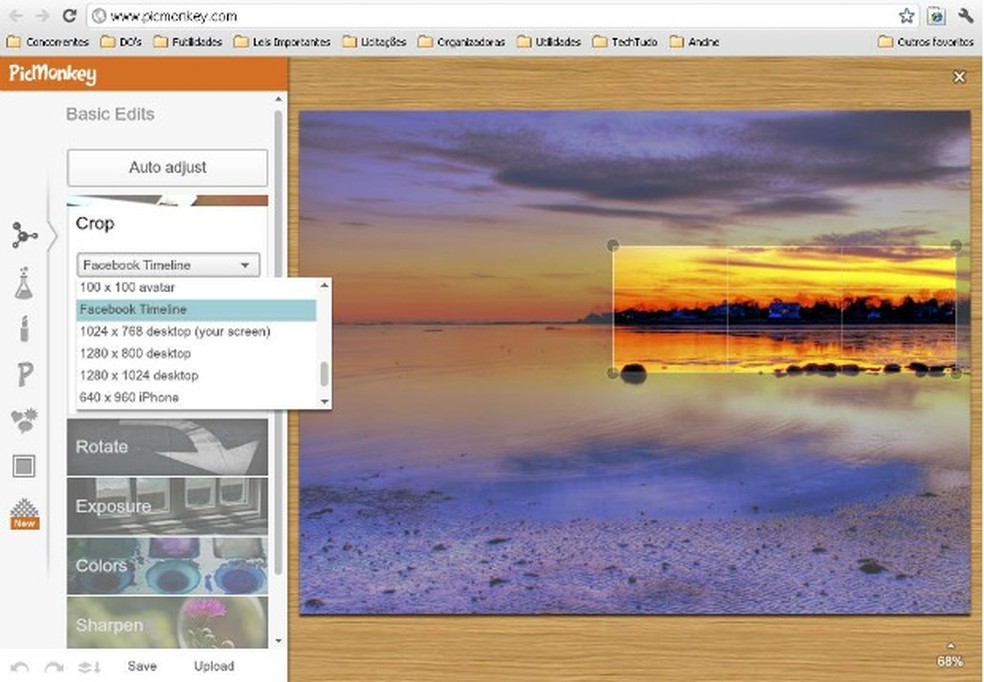Open the Textures icon marked New

[24, 514]
